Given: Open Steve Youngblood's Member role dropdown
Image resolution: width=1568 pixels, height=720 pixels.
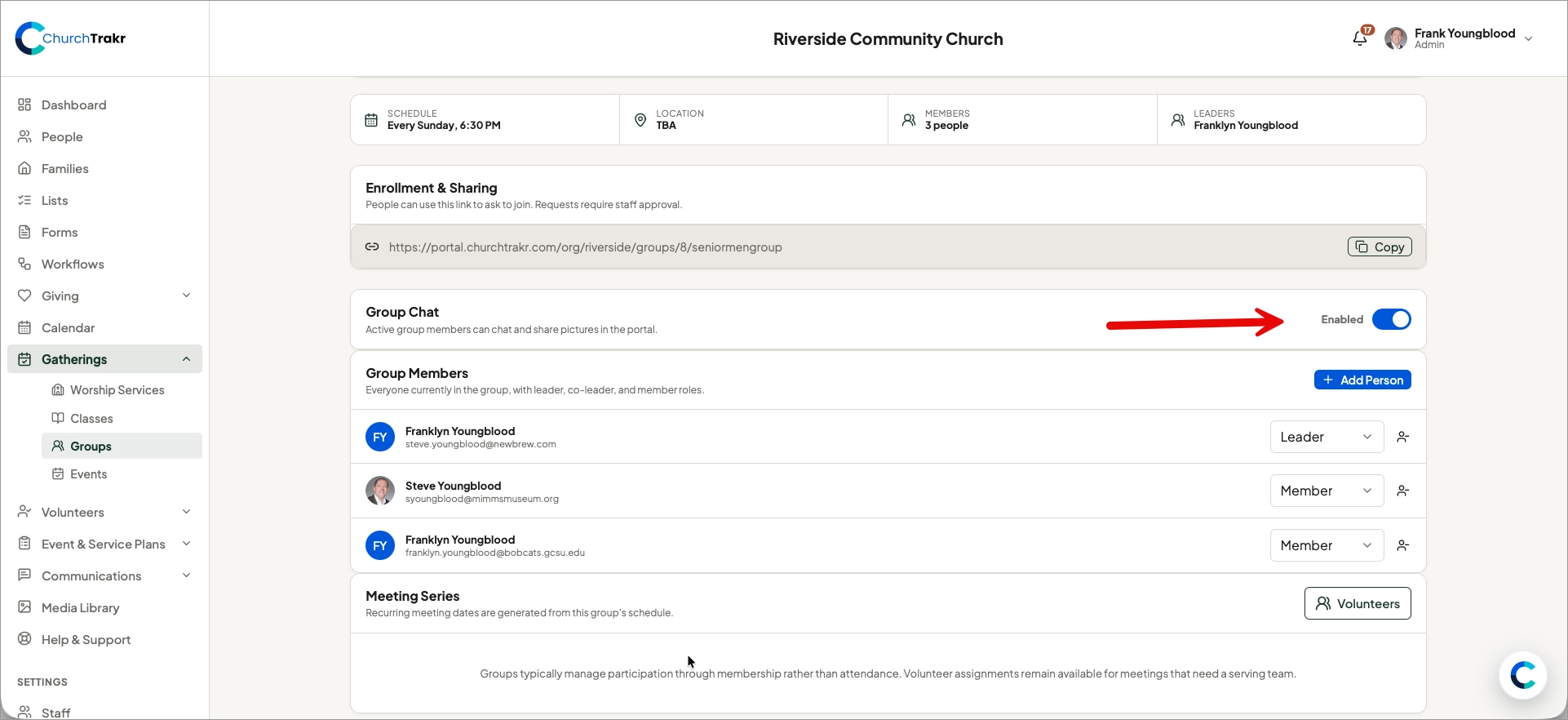Looking at the screenshot, I should pyautogui.click(x=1327, y=491).
